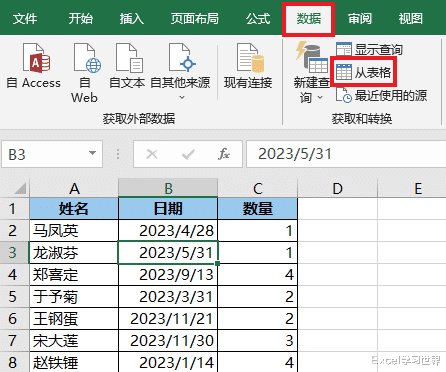446x372 pixels.
Task: Click quantity cell 4 in 郑喜定 row
Action: point(257,275)
